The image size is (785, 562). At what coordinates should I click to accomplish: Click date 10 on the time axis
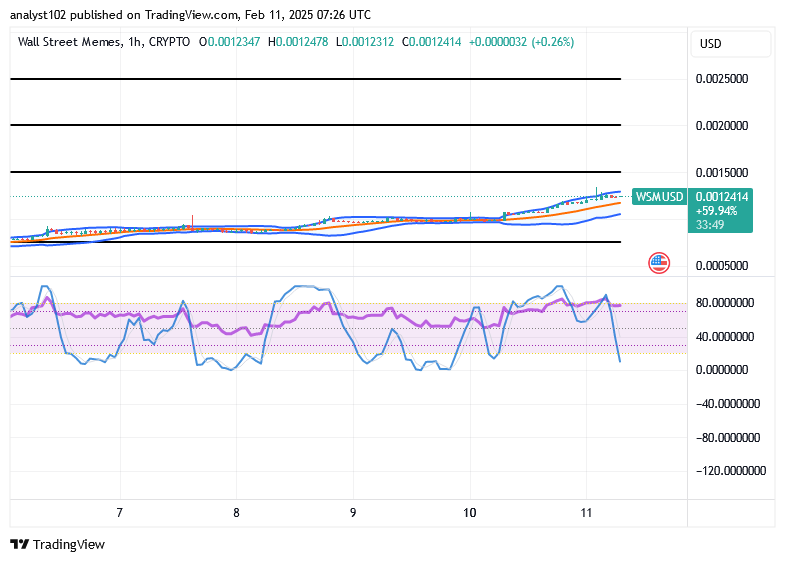(x=470, y=513)
